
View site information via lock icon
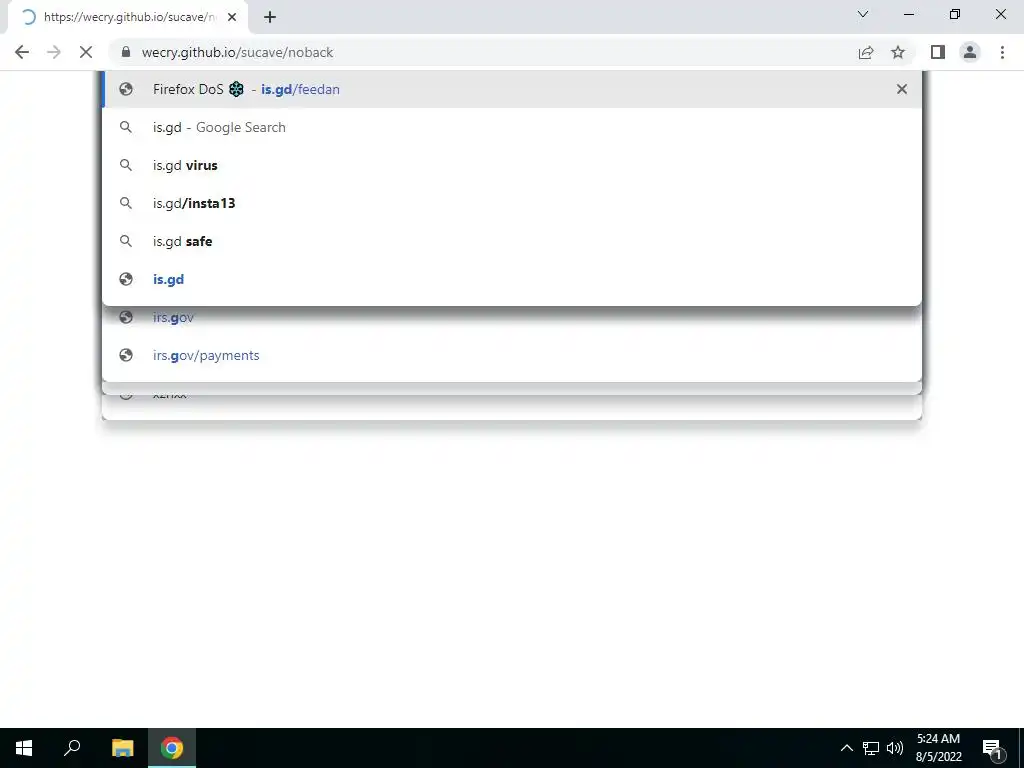click(126, 52)
